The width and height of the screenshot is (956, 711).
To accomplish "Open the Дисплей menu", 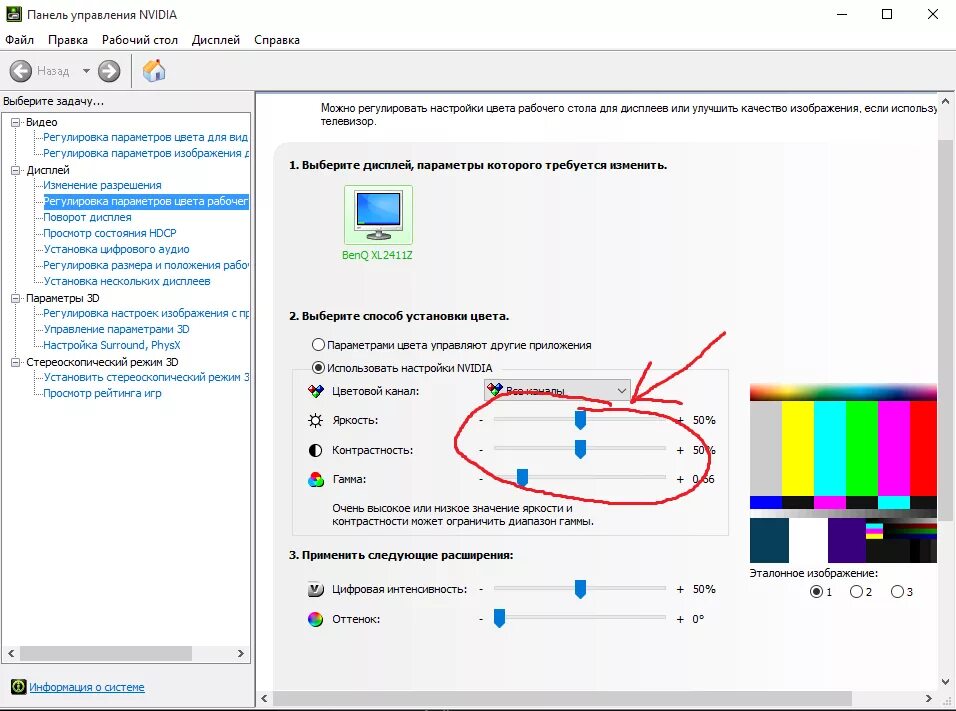I will 216,40.
